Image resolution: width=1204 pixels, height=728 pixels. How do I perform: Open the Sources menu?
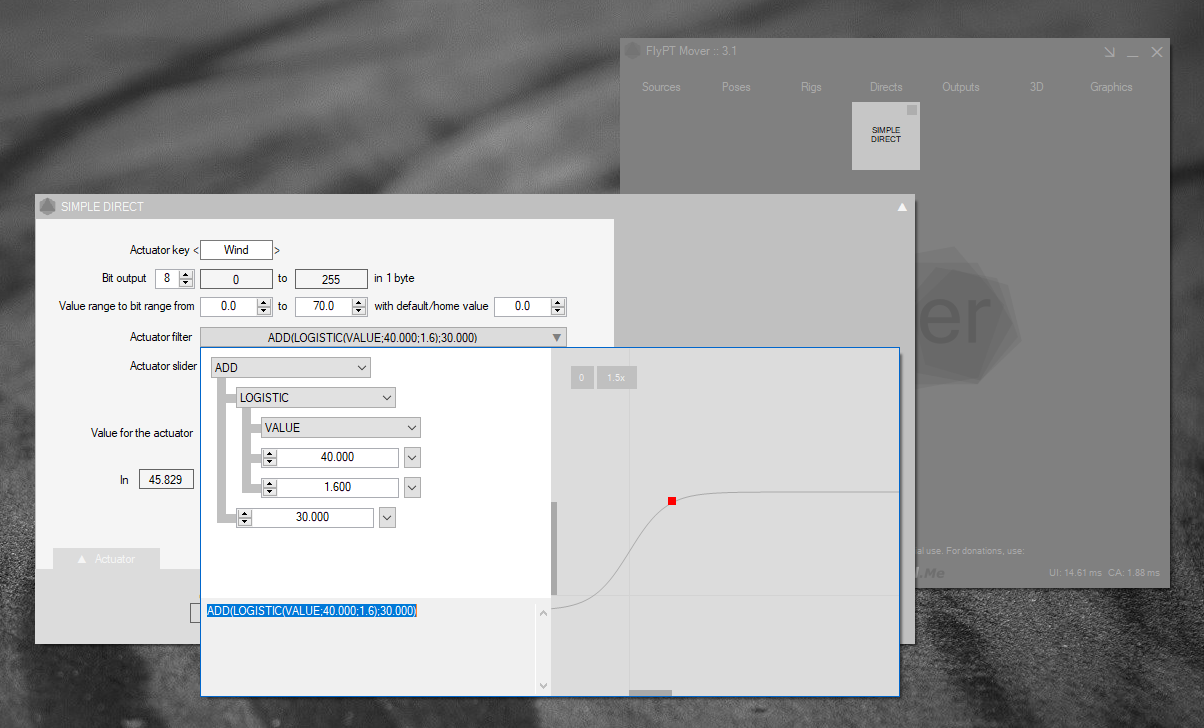click(661, 87)
